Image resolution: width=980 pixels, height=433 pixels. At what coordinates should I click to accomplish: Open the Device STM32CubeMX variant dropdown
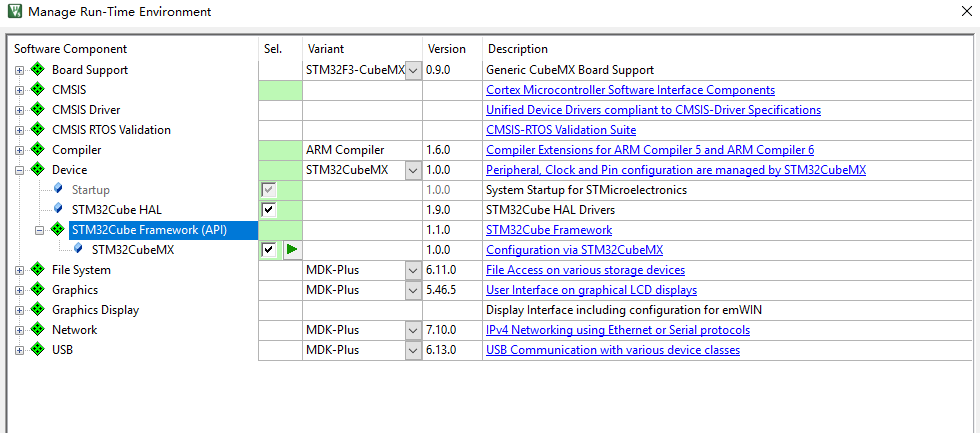tap(412, 170)
